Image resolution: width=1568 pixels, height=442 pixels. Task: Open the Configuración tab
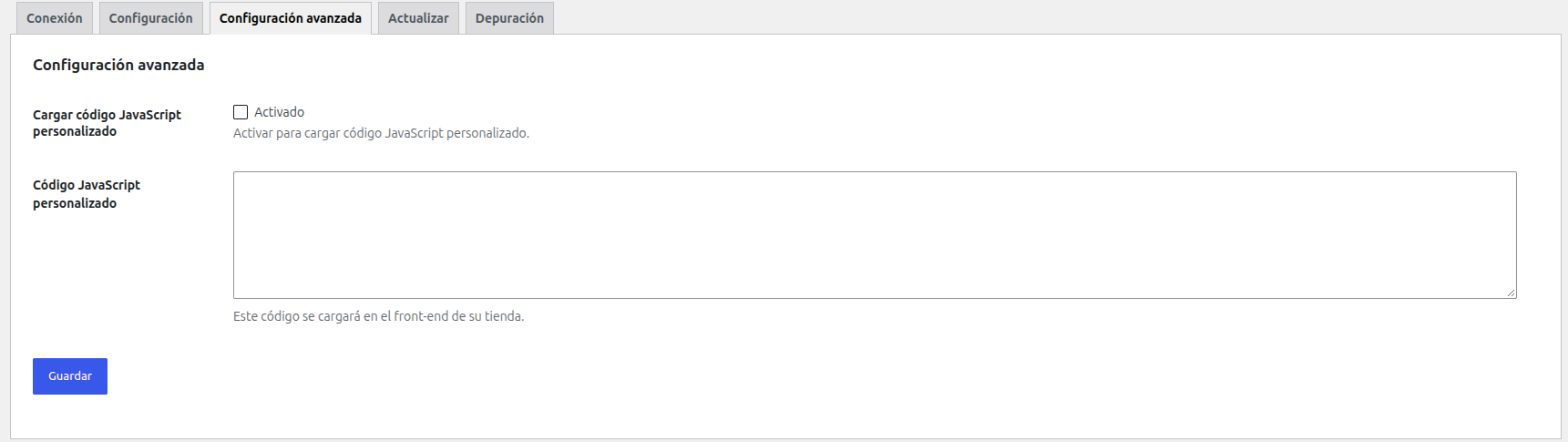coord(150,18)
